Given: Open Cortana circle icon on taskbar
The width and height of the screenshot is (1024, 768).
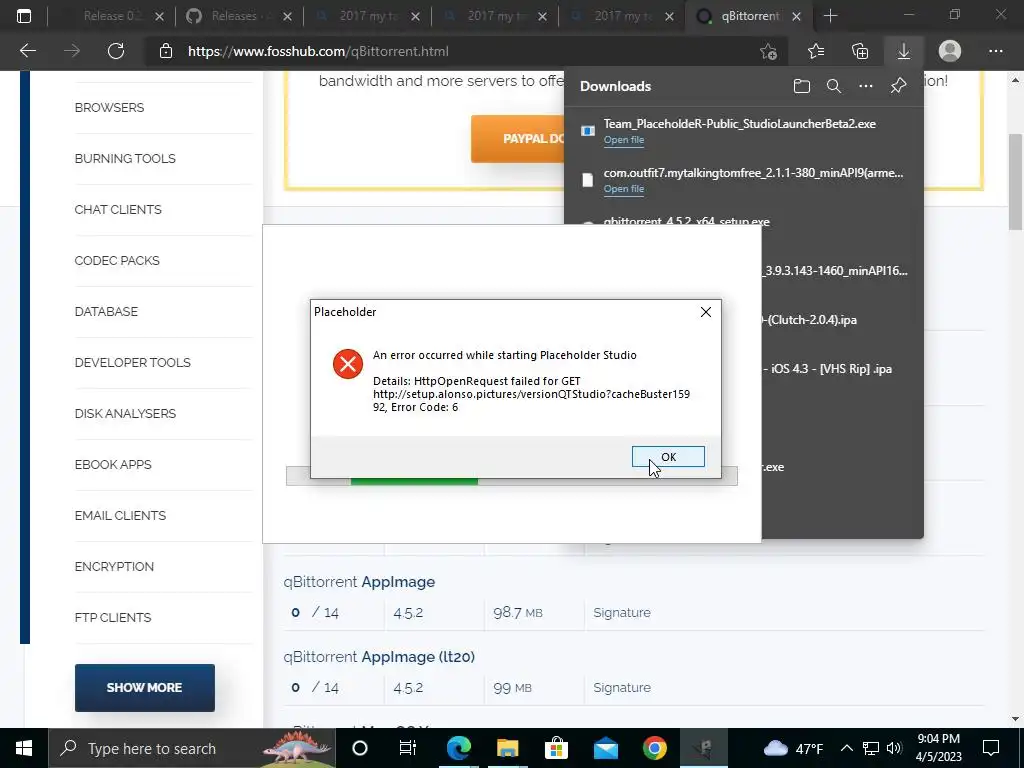Looking at the screenshot, I should [x=360, y=748].
